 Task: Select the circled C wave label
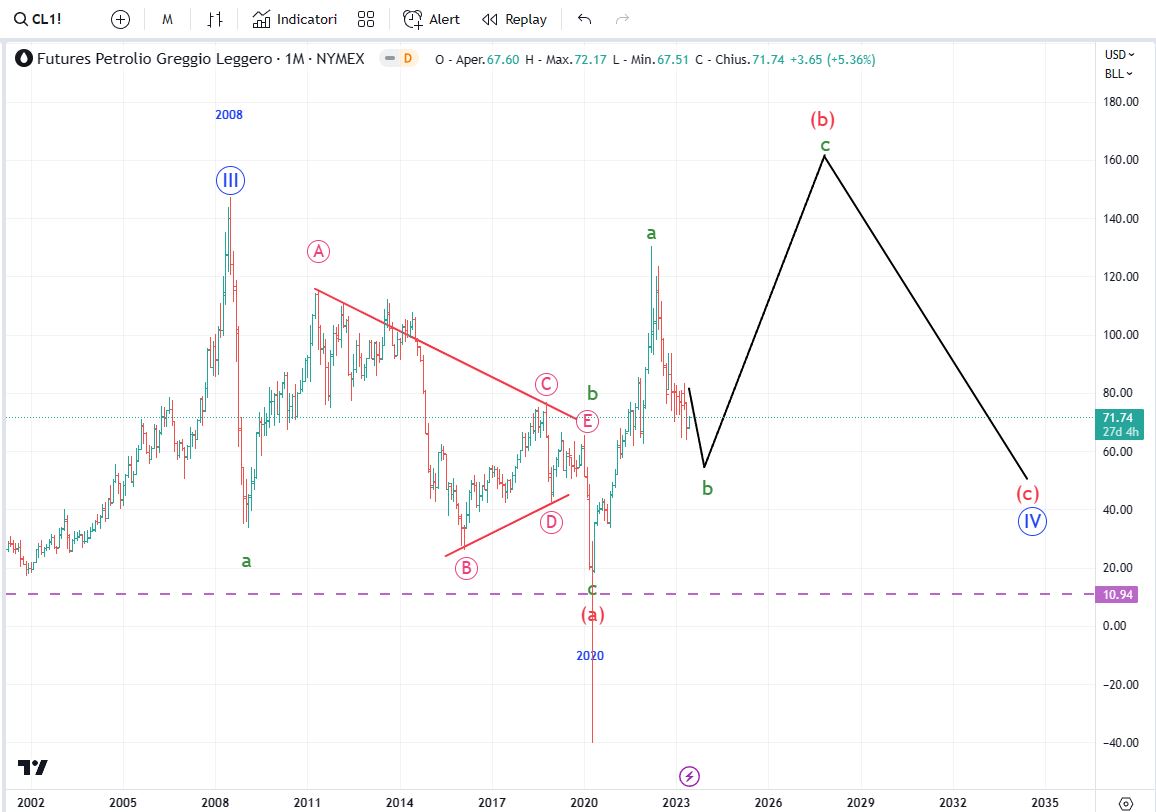click(x=546, y=384)
